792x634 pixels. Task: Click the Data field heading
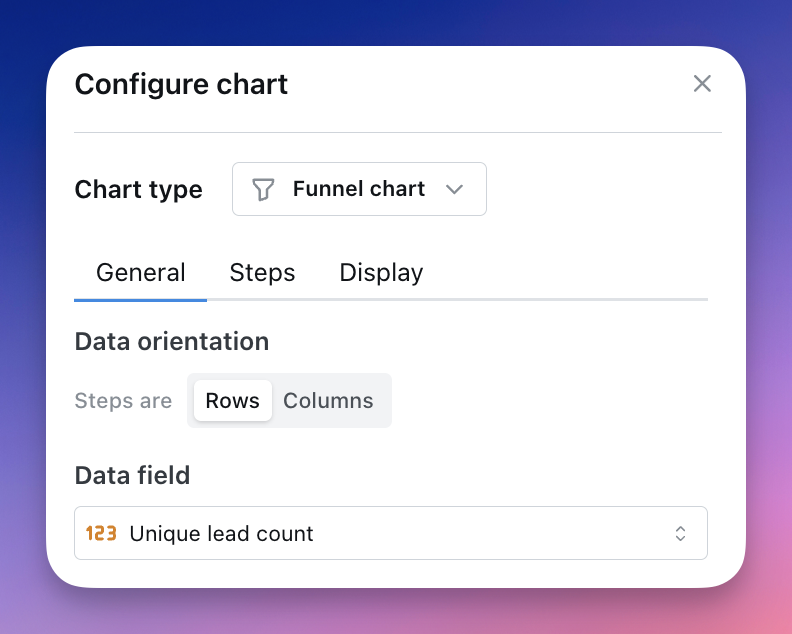[132, 475]
